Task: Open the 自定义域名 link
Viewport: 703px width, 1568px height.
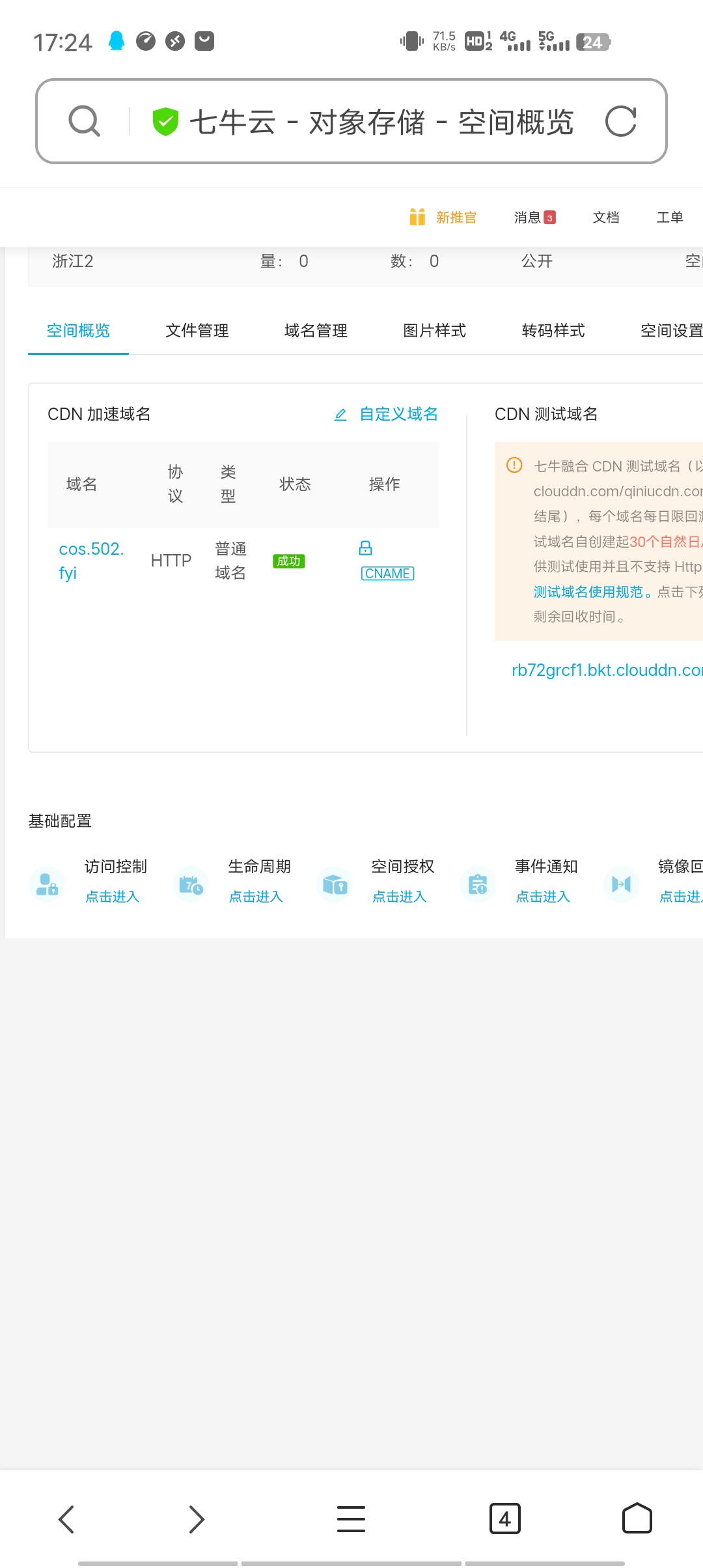Action: click(x=398, y=414)
